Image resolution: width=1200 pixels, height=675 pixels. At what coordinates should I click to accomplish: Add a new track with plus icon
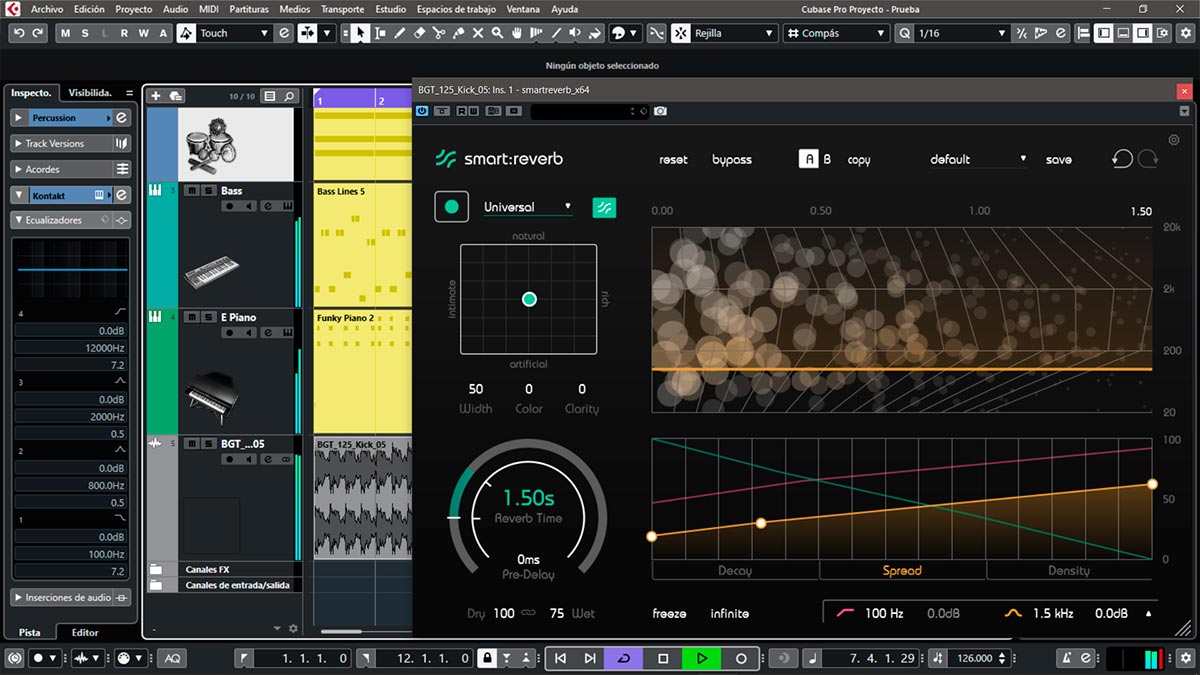click(x=155, y=96)
